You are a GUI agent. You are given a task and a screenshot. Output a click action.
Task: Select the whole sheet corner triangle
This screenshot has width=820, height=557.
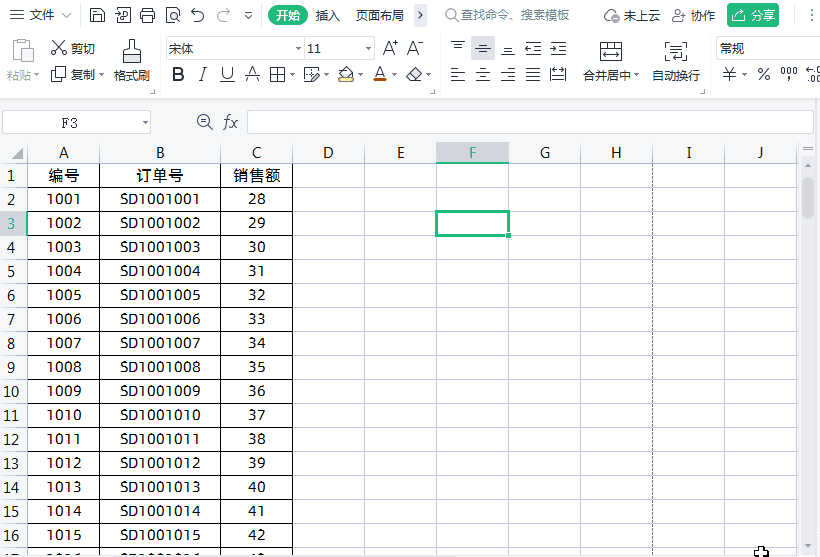16,153
